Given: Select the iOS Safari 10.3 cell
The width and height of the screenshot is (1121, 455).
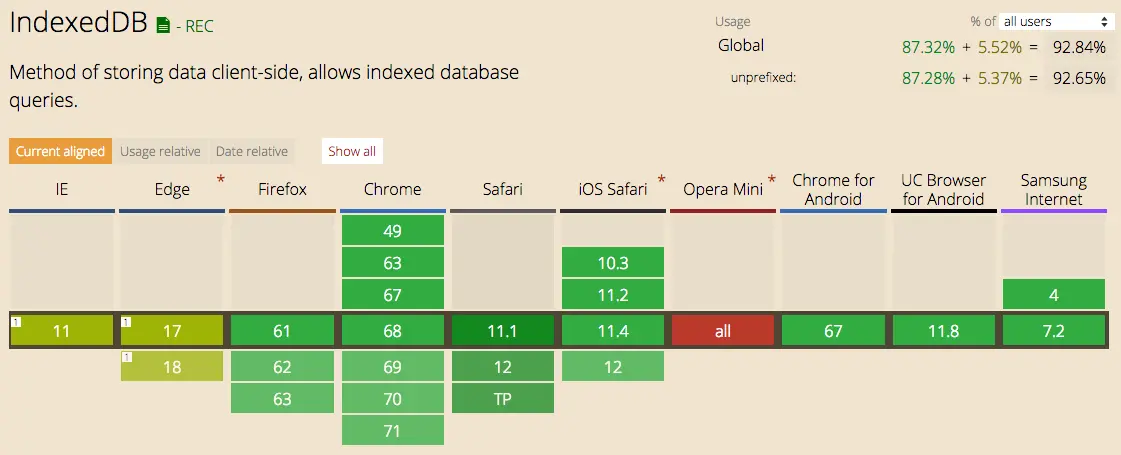Looking at the screenshot, I should tap(613, 263).
